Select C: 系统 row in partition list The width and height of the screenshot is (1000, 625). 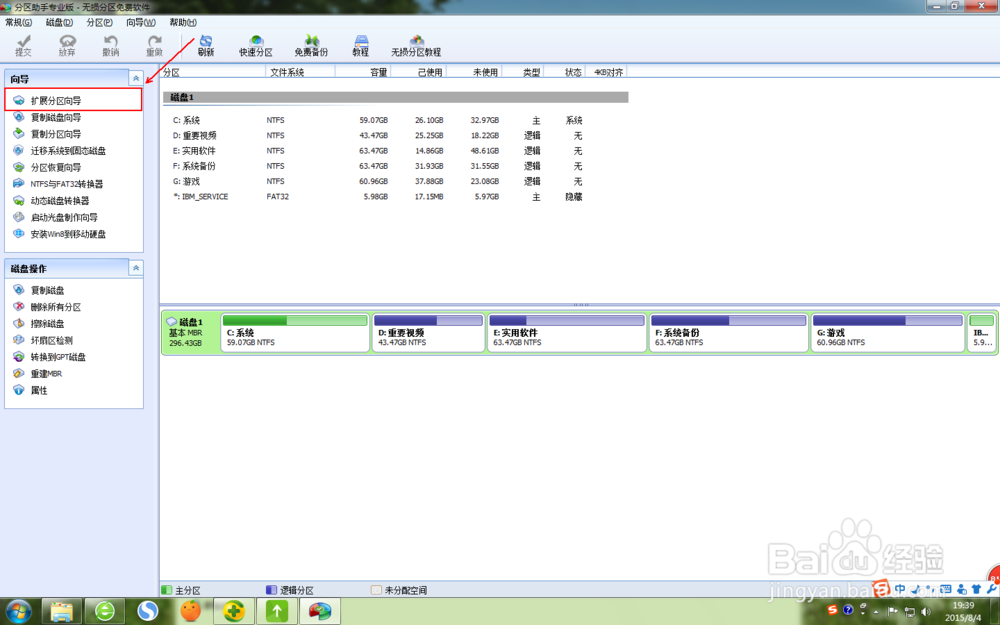point(394,120)
